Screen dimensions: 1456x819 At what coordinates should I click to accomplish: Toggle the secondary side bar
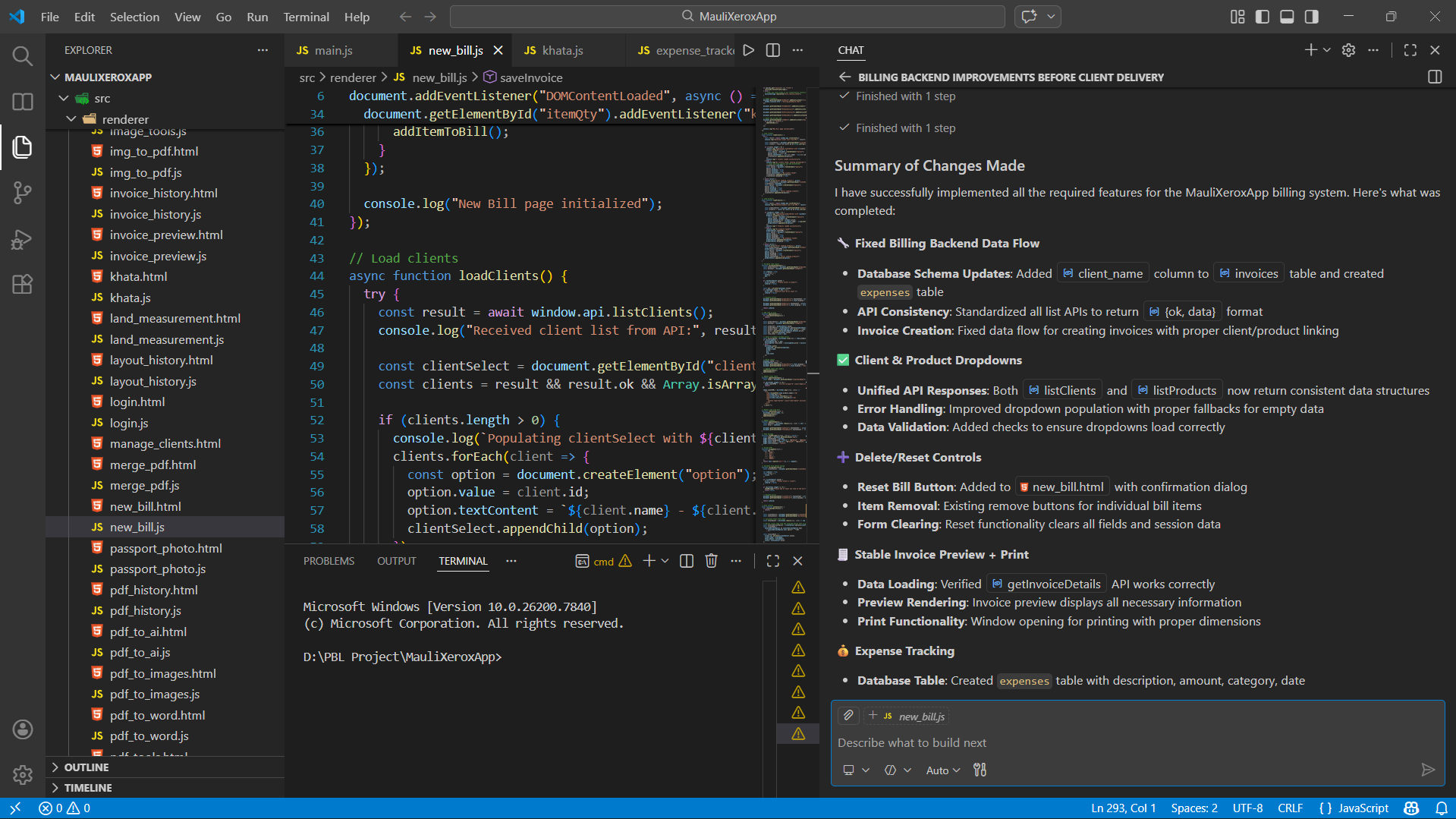click(1311, 16)
